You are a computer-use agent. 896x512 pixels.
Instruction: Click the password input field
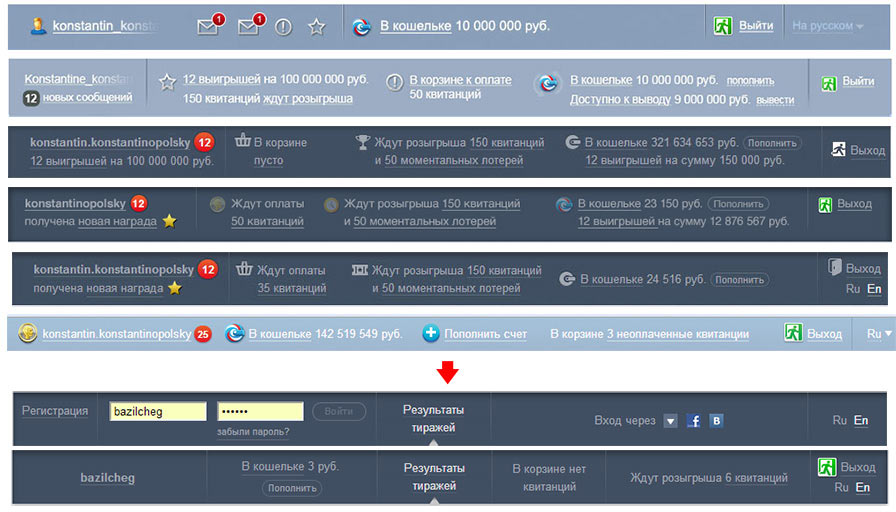click(x=261, y=411)
